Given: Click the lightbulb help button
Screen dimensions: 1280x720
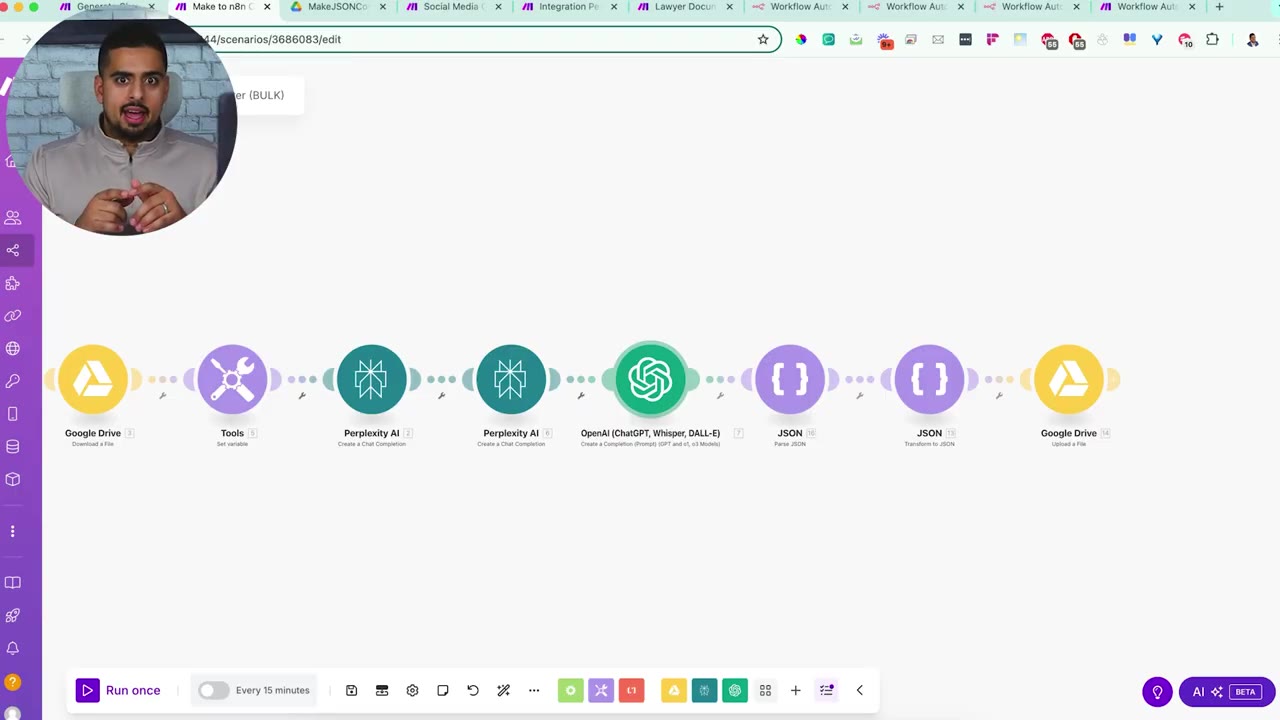Looking at the screenshot, I should [x=1157, y=692].
